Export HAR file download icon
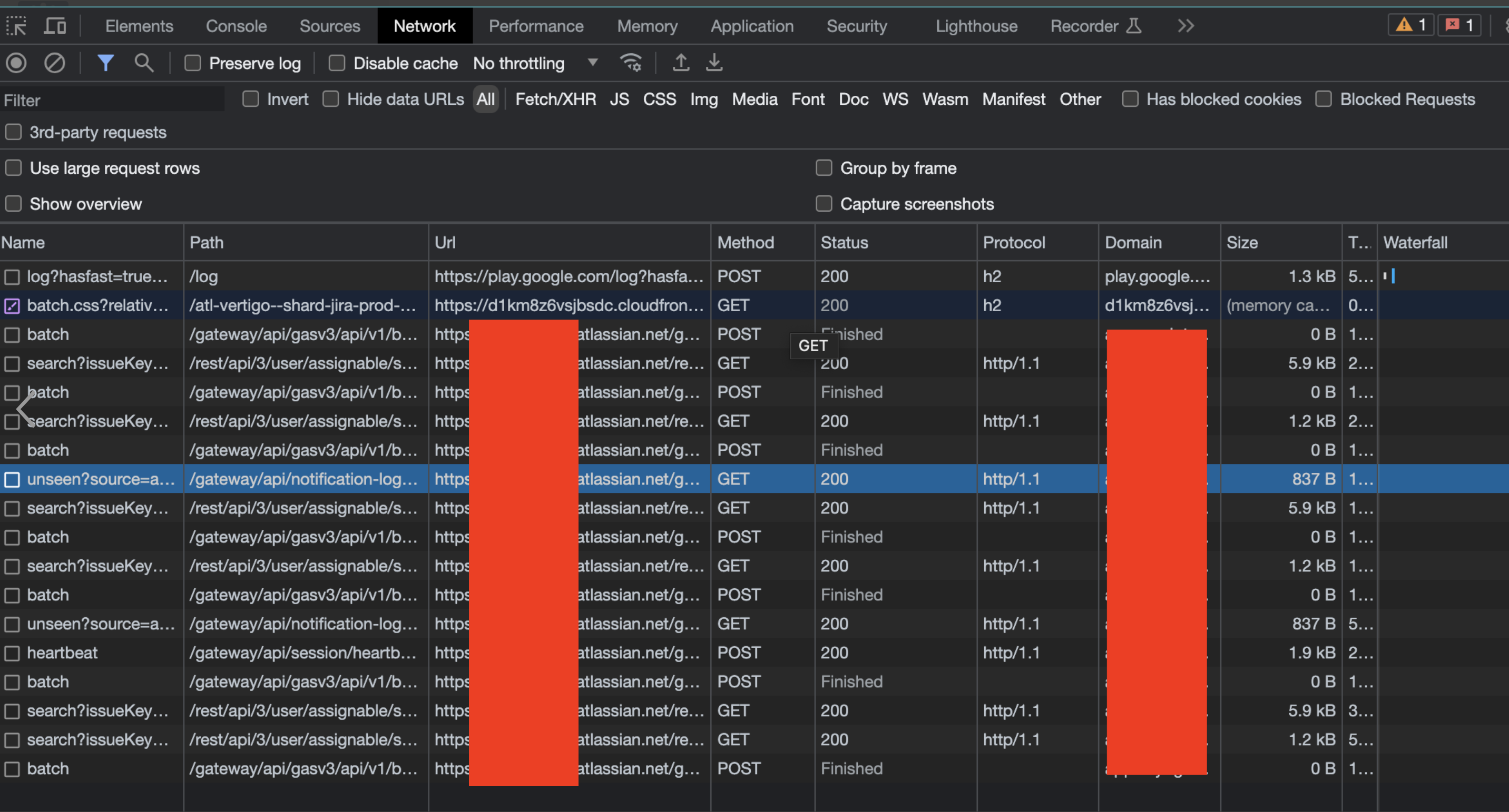Image resolution: width=1509 pixels, height=812 pixels. coord(714,63)
